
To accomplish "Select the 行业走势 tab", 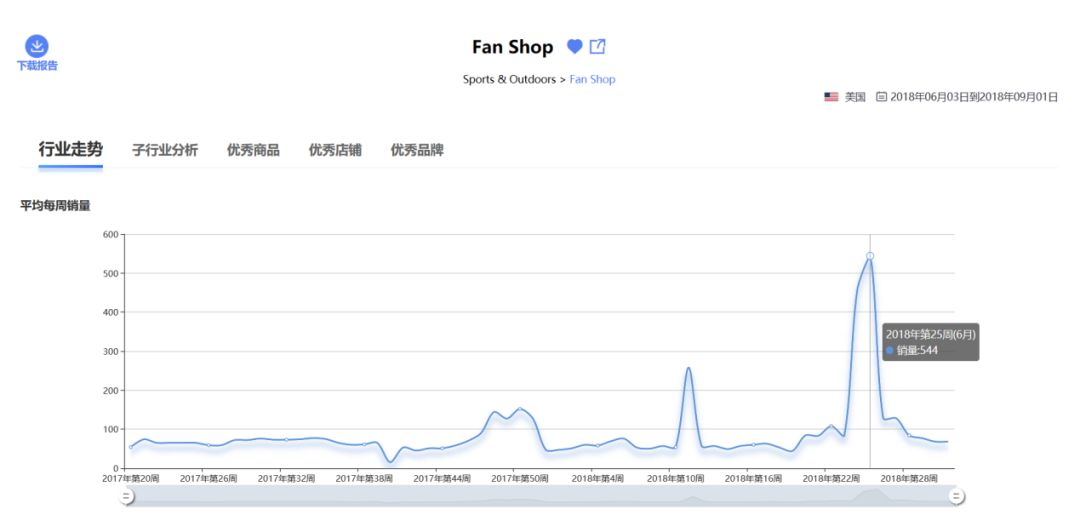I will tap(70, 149).
